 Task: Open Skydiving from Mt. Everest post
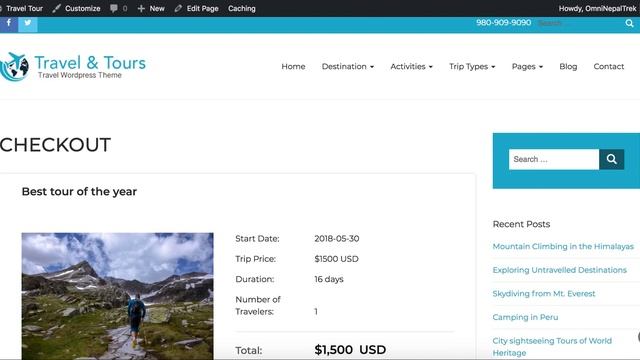tap(544, 293)
